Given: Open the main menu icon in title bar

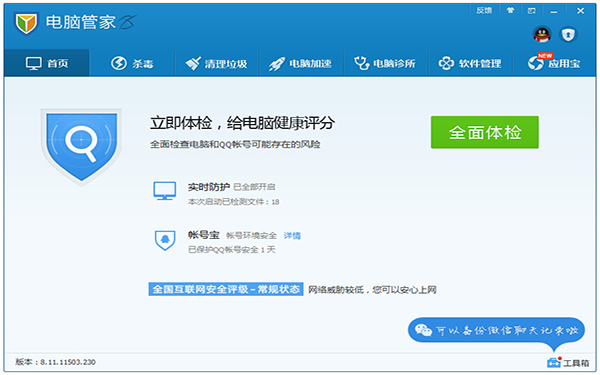Looking at the screenshot, I should coord(532,11).
